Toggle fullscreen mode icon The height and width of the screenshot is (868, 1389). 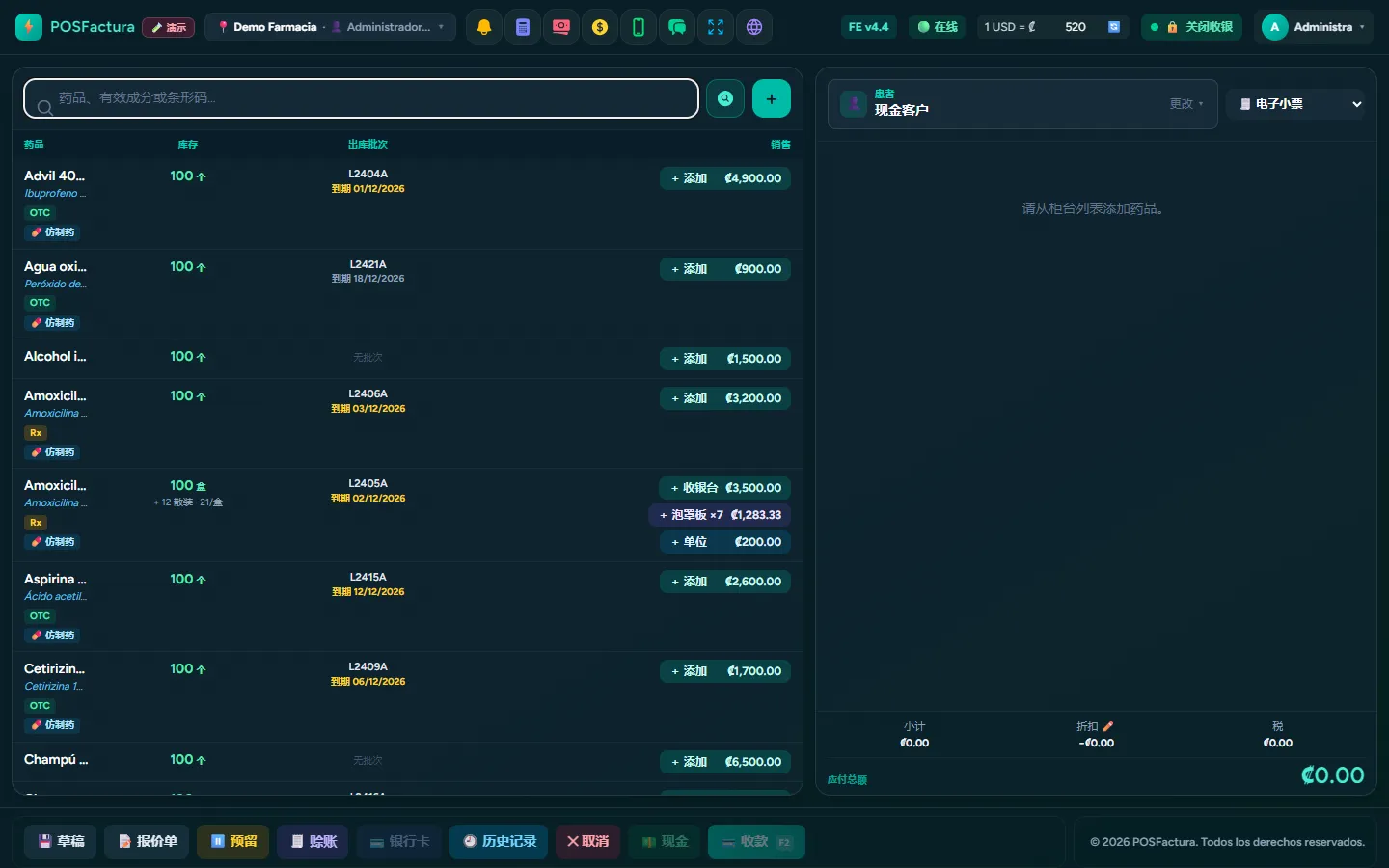(x=716, y=27)
